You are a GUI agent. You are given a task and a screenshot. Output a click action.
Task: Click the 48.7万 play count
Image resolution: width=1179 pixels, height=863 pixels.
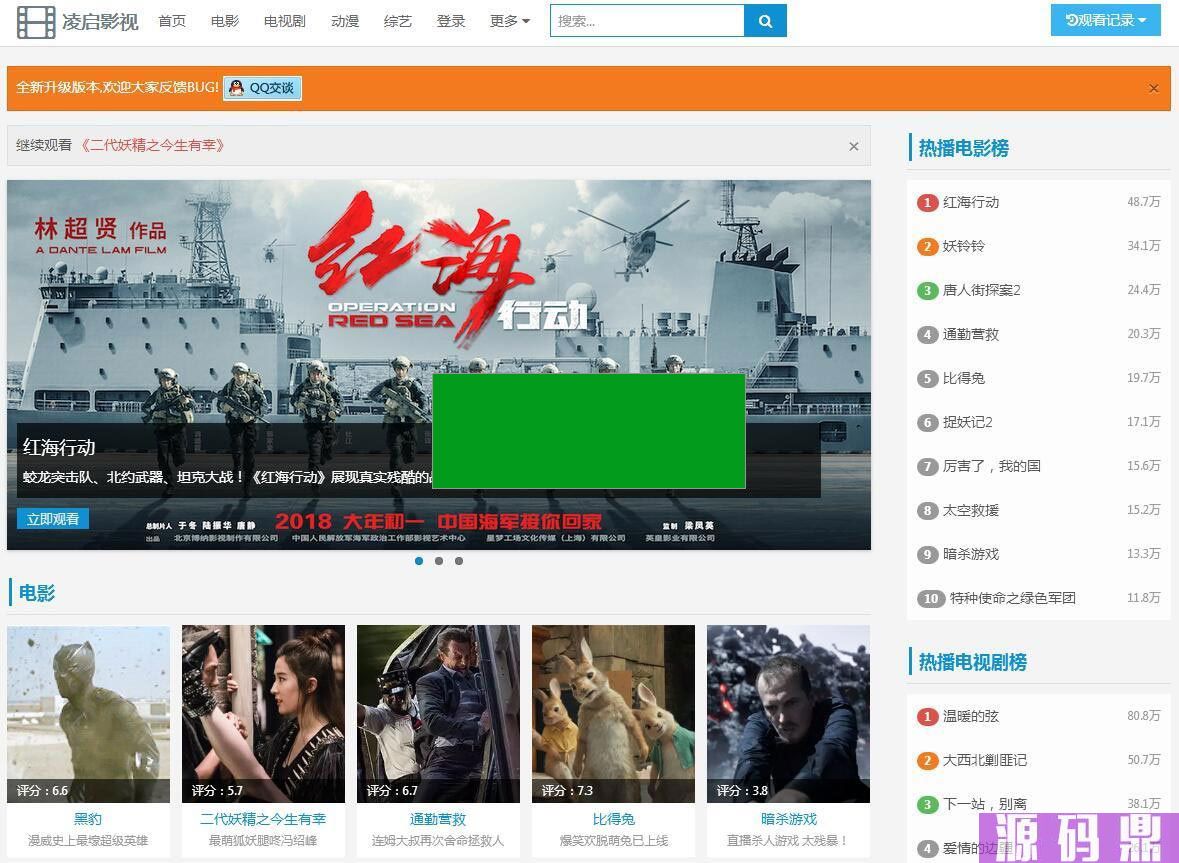point(1144,201)
